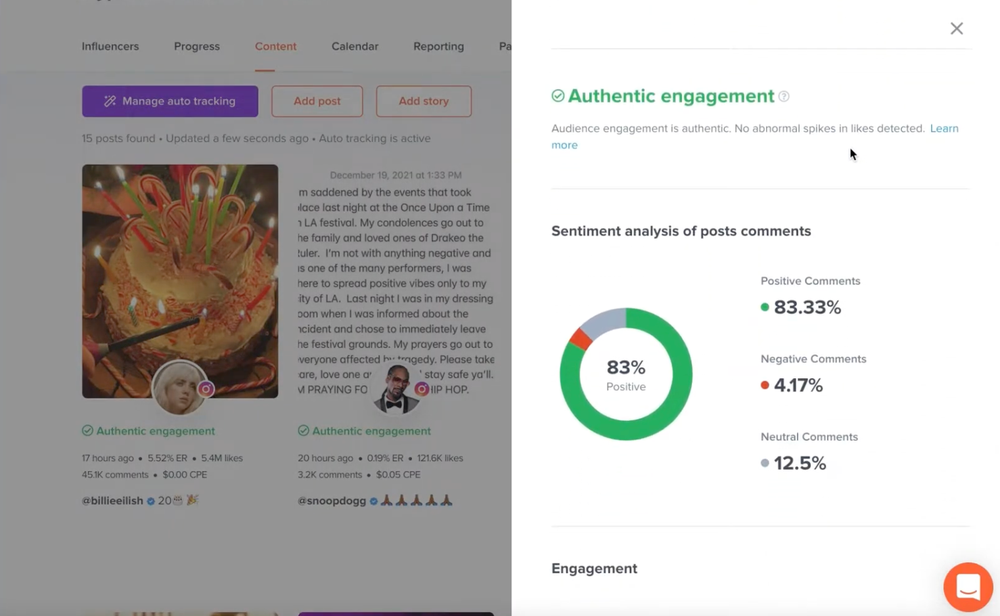Click the 45.1K comments stat
This screenshot has width=1000, height=616.
115,474
